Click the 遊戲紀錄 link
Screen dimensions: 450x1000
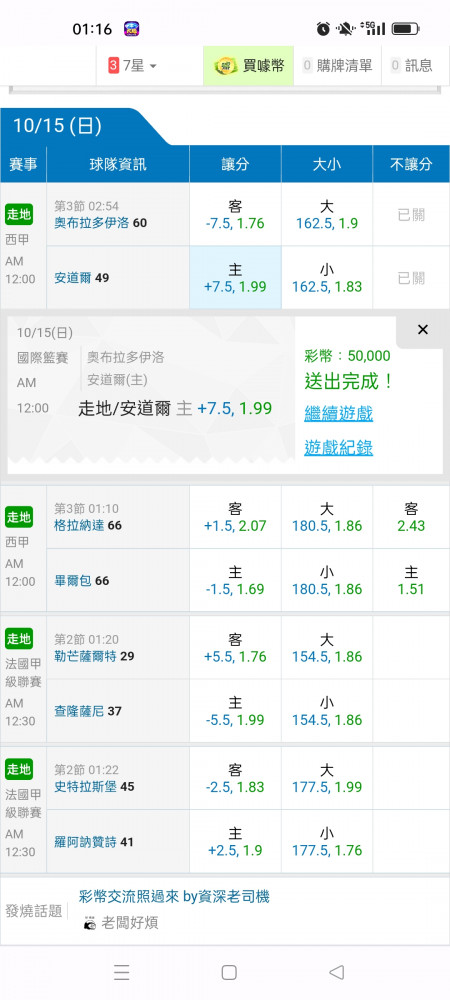tap(338, 448)
